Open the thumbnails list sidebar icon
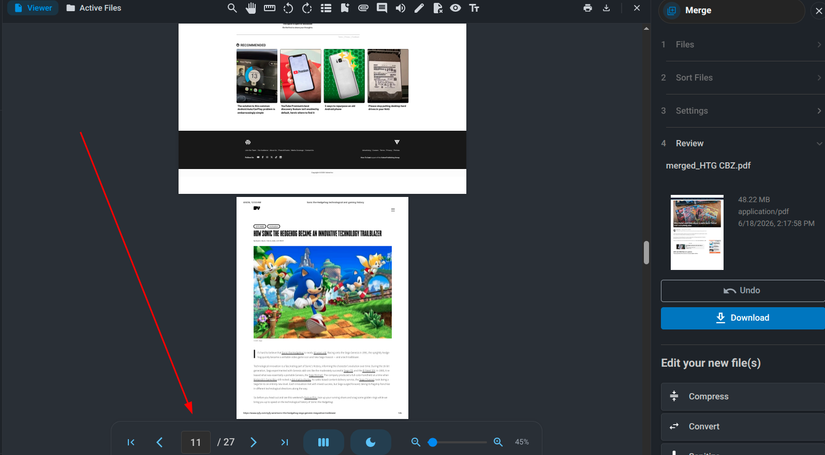825x455 pixels. [x=326, y=8]
